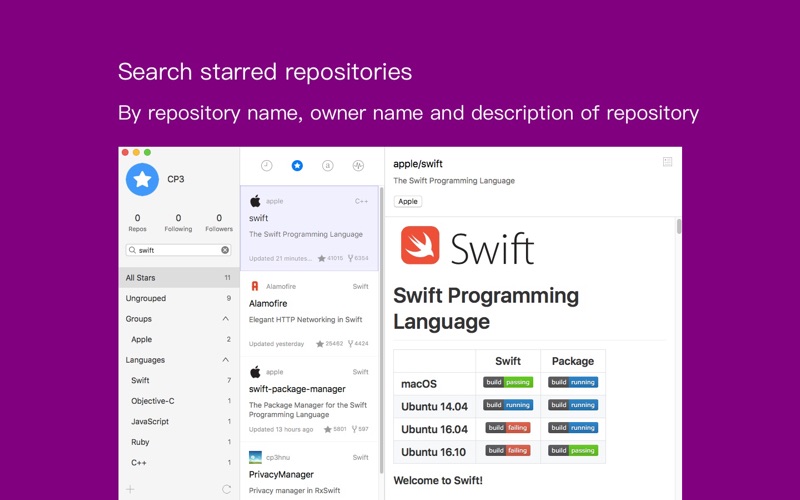Select the starred repositories tab icon
Viewport: 800px width, 500px height.
297,165
